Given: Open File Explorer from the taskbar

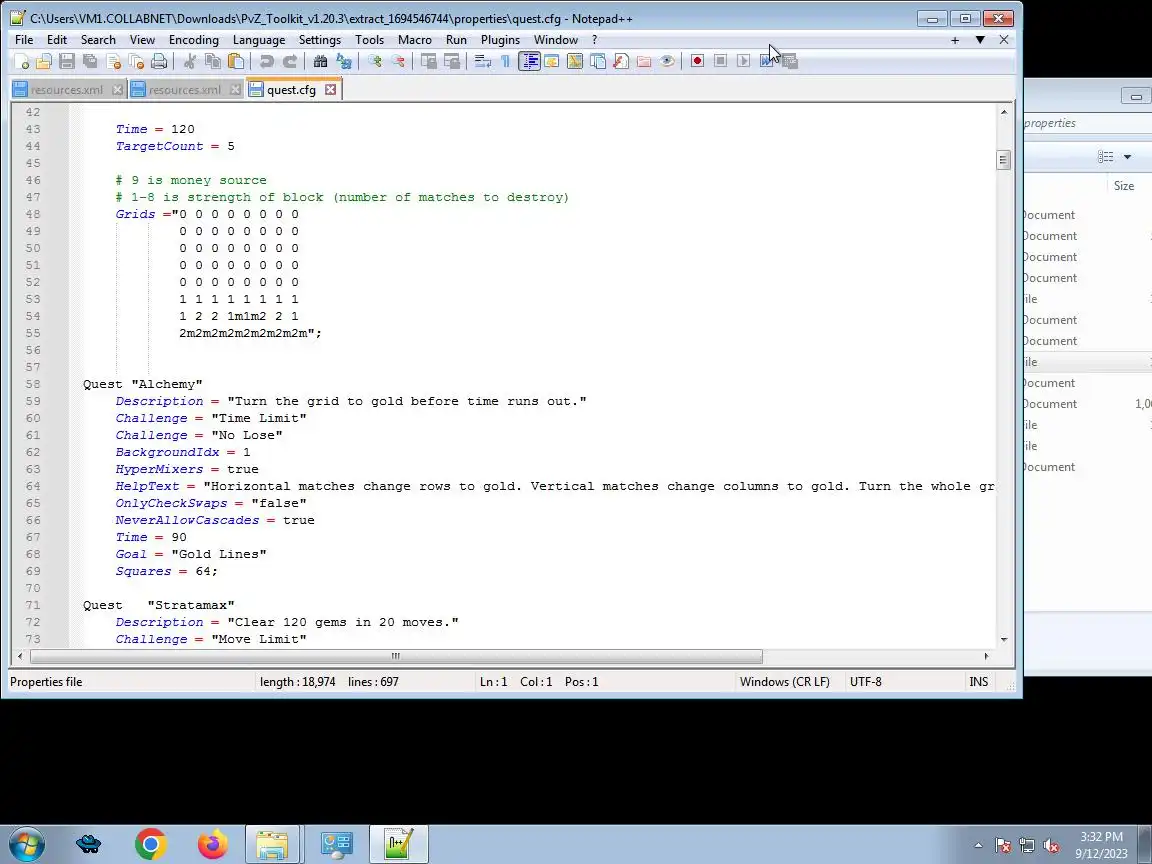Looking at the screenshot, I should point(272,844).
